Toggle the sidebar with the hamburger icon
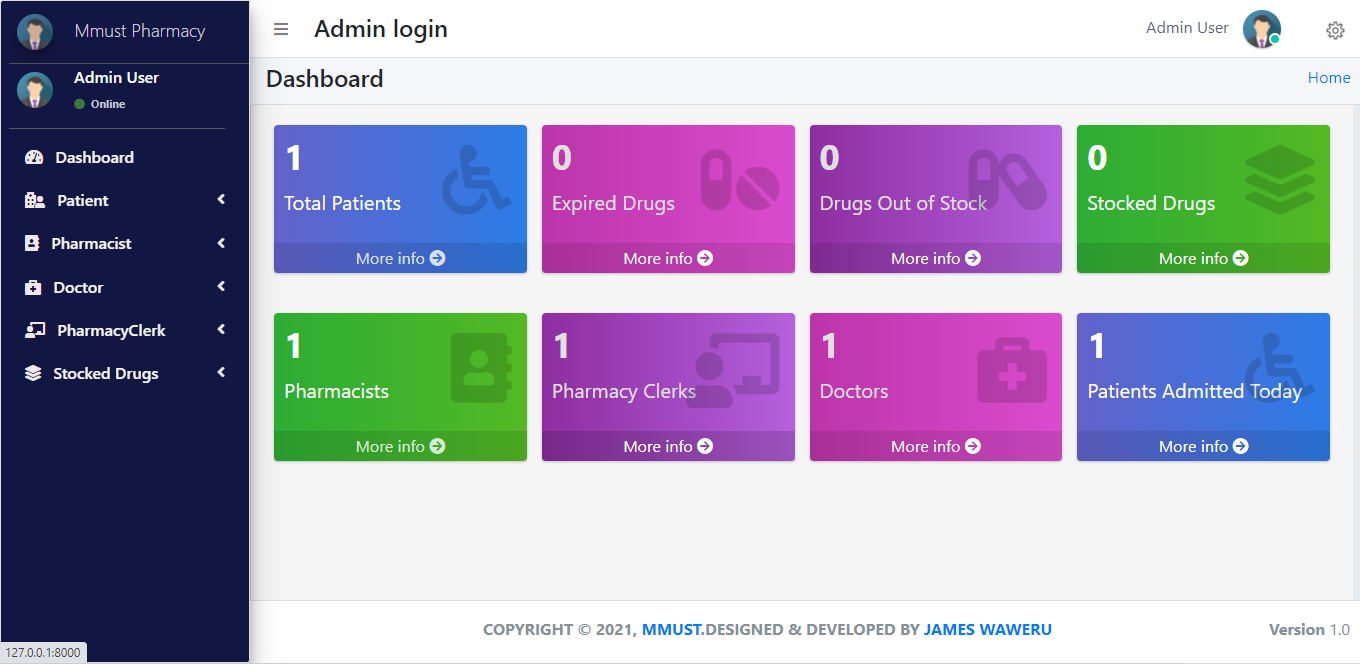 (281, 29)
